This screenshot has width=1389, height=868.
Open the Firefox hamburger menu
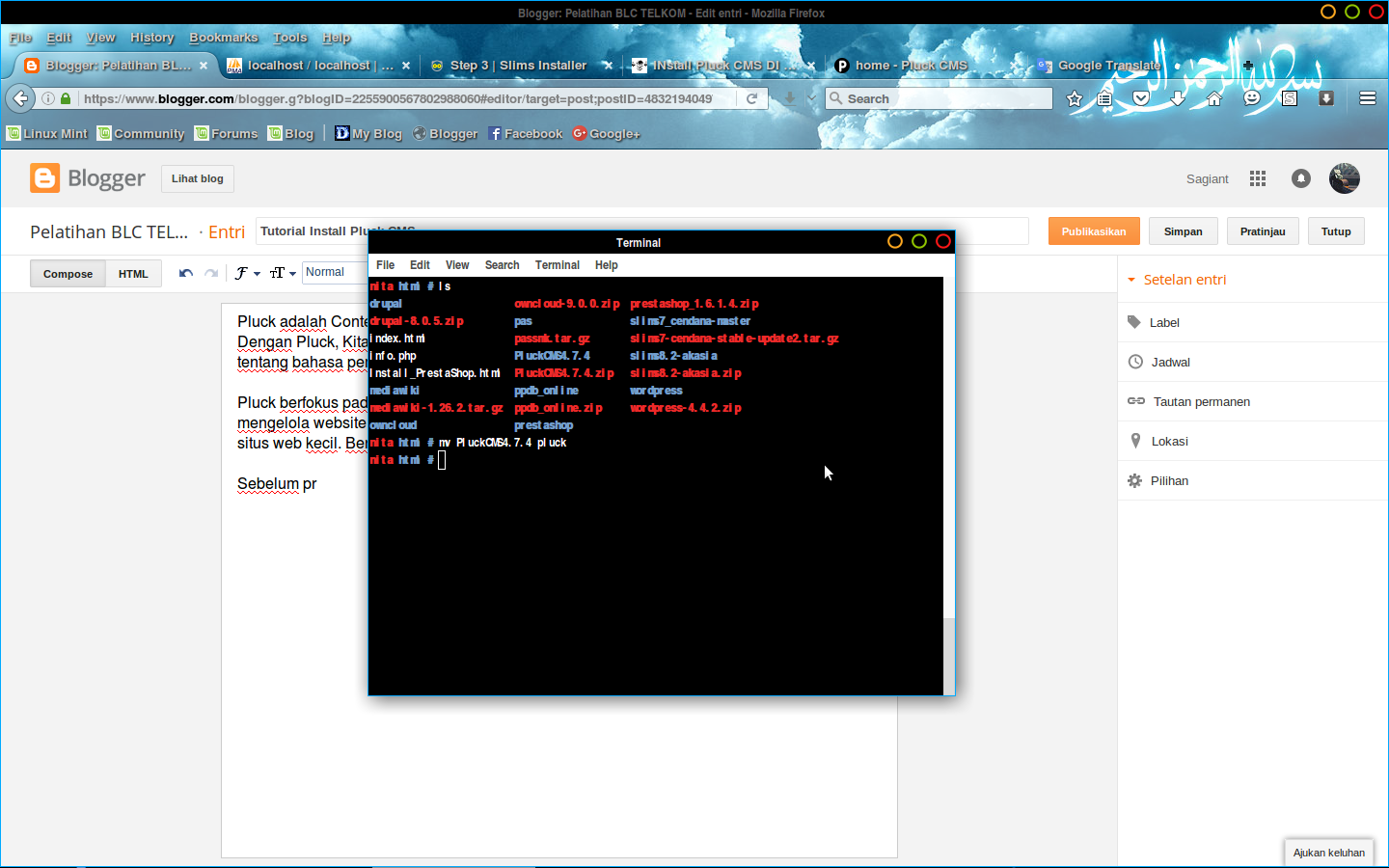click(1367, 98)
